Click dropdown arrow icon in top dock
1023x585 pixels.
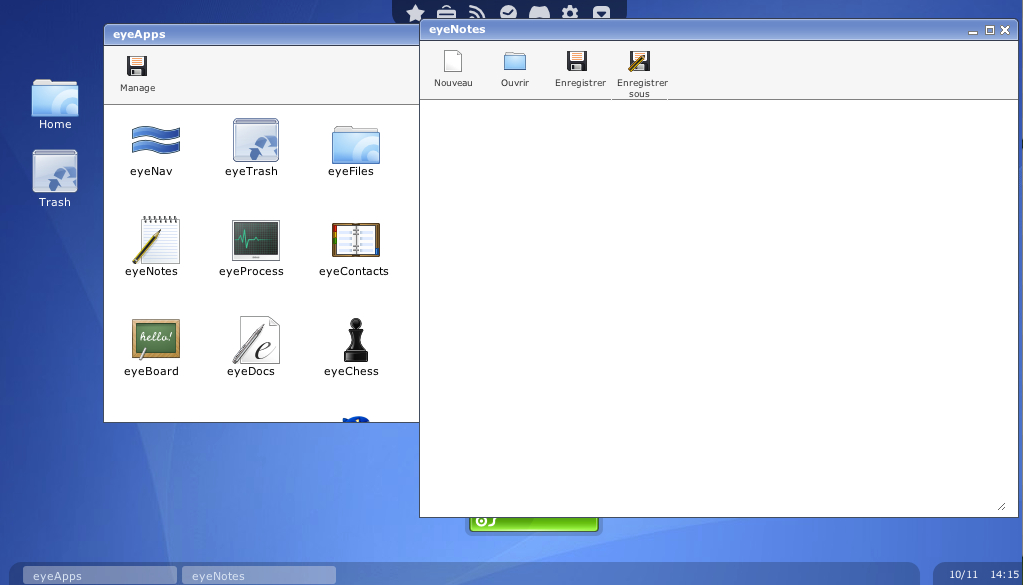tap(601, 12)
